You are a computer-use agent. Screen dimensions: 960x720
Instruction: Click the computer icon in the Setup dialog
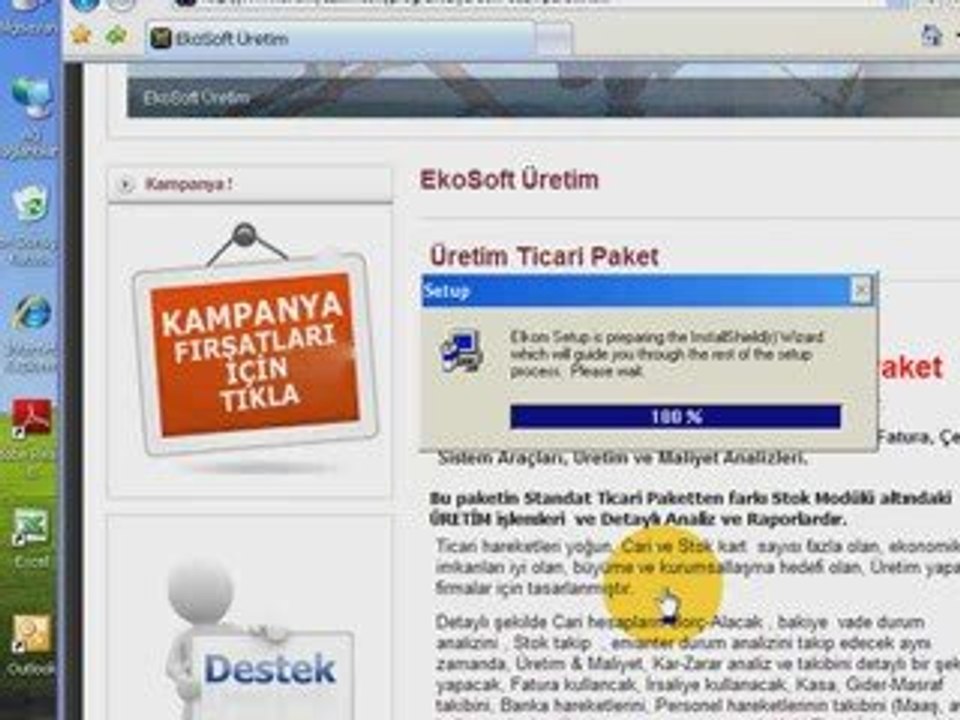tap(462, 351)
